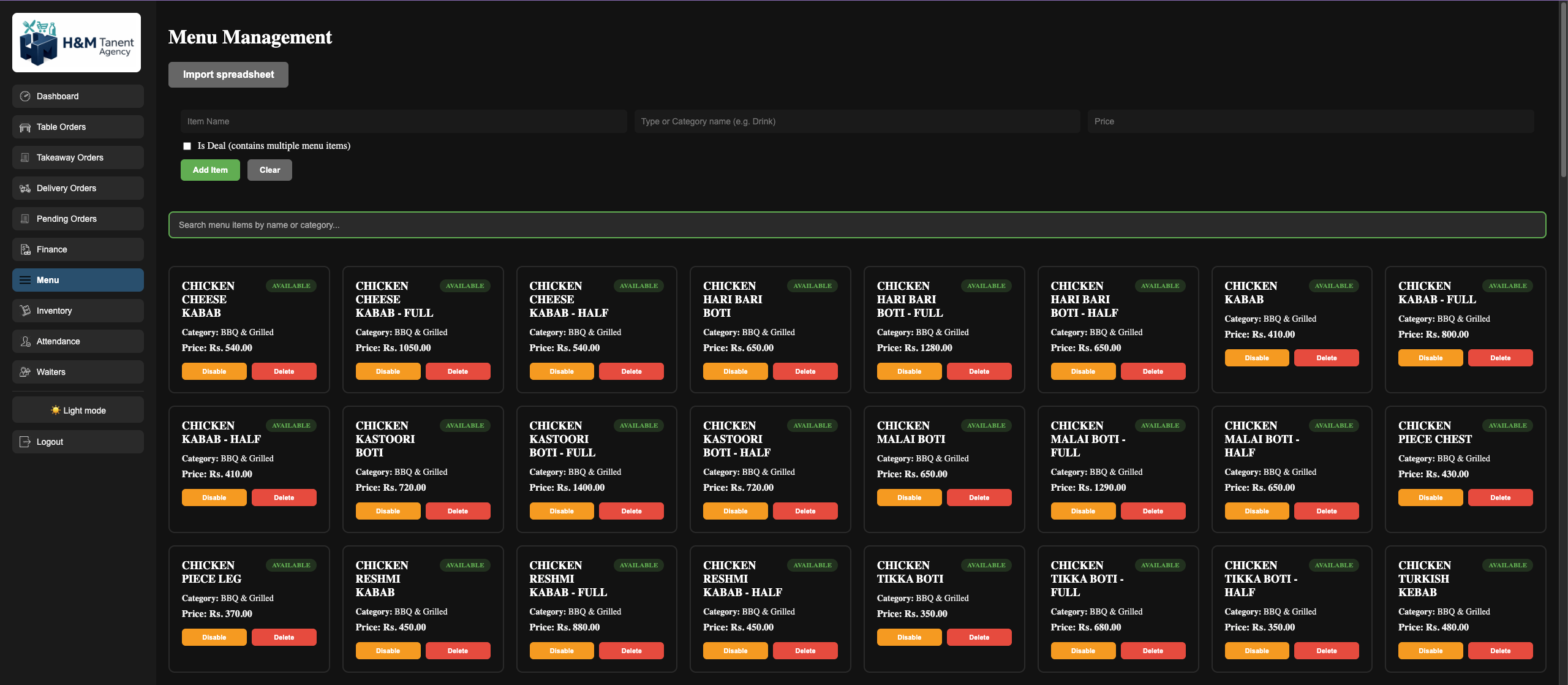Check the Is Deal checkbox
Screen dimensions: 1568x685
187,146
